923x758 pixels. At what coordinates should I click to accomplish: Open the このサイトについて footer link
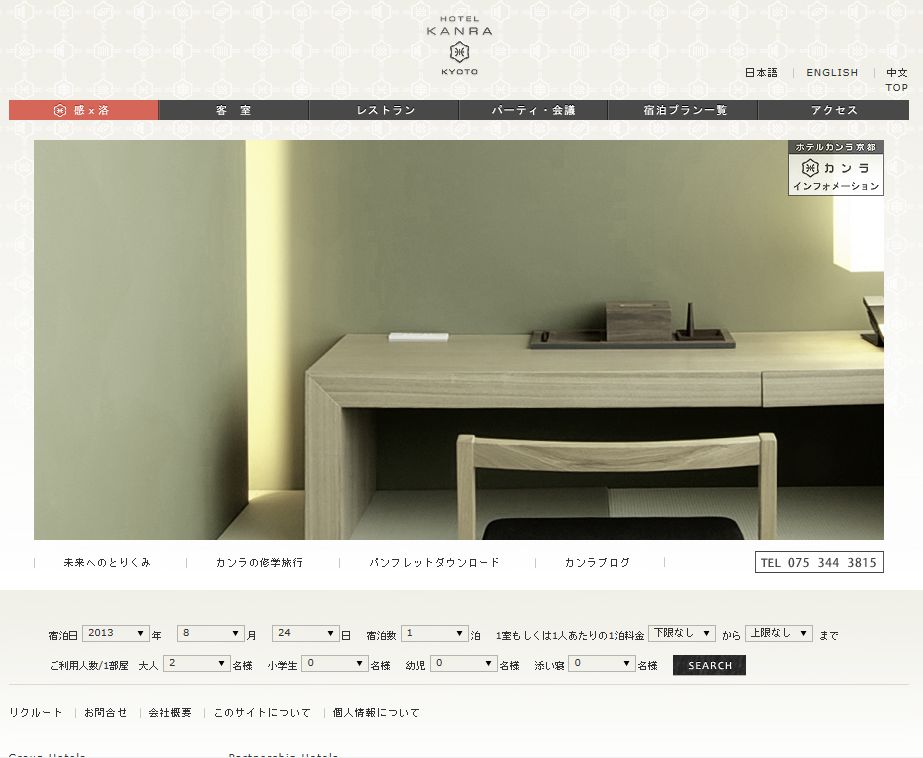[262, 712]
